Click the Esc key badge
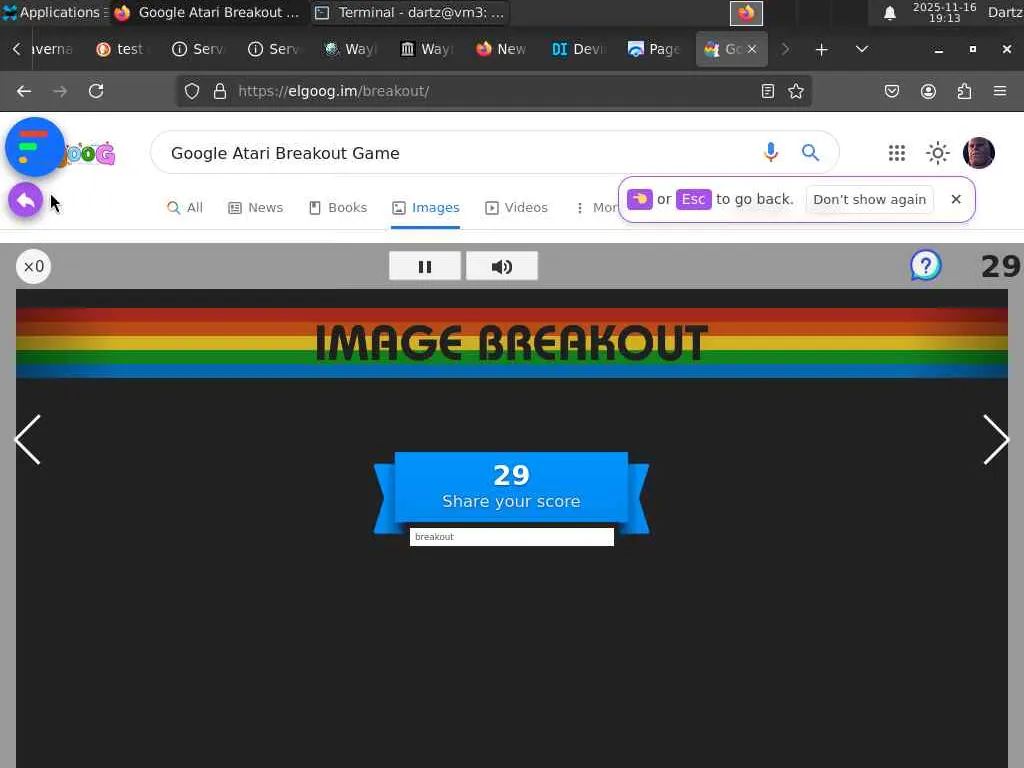 [694, 199]
